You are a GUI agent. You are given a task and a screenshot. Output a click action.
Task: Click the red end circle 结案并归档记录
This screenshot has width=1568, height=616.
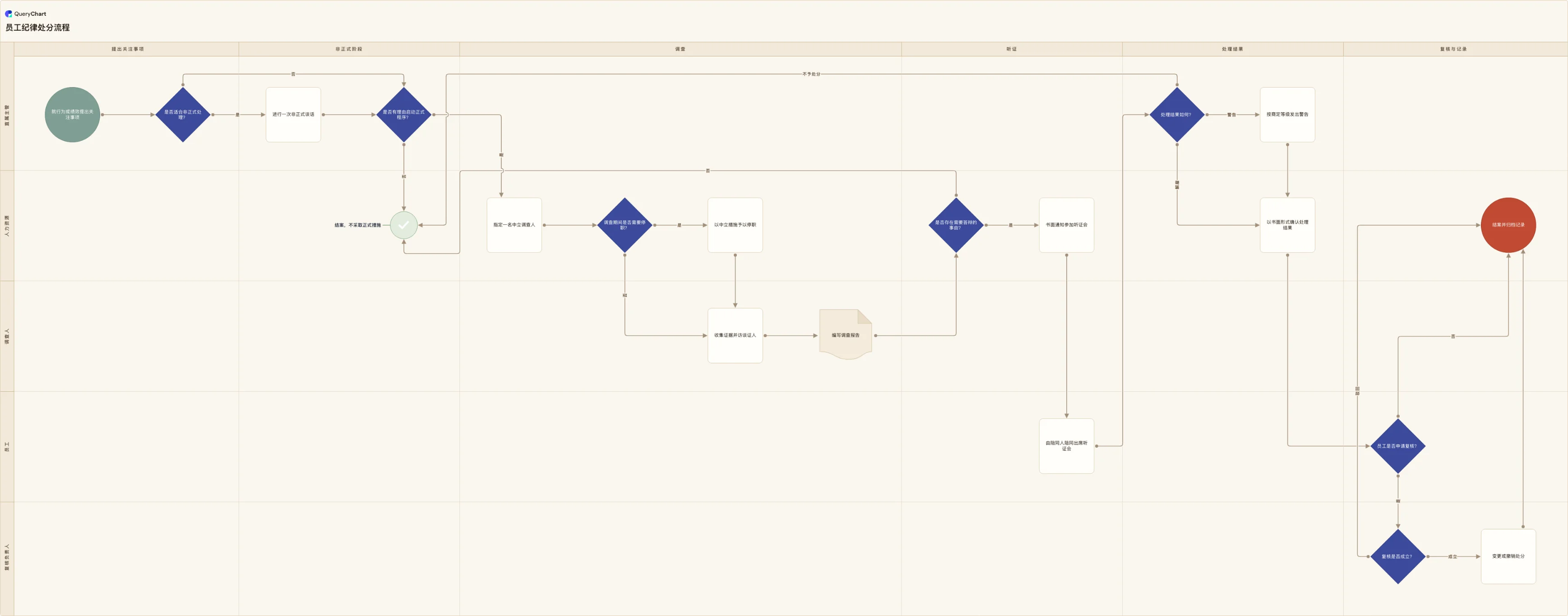[x=1508, y=225]
